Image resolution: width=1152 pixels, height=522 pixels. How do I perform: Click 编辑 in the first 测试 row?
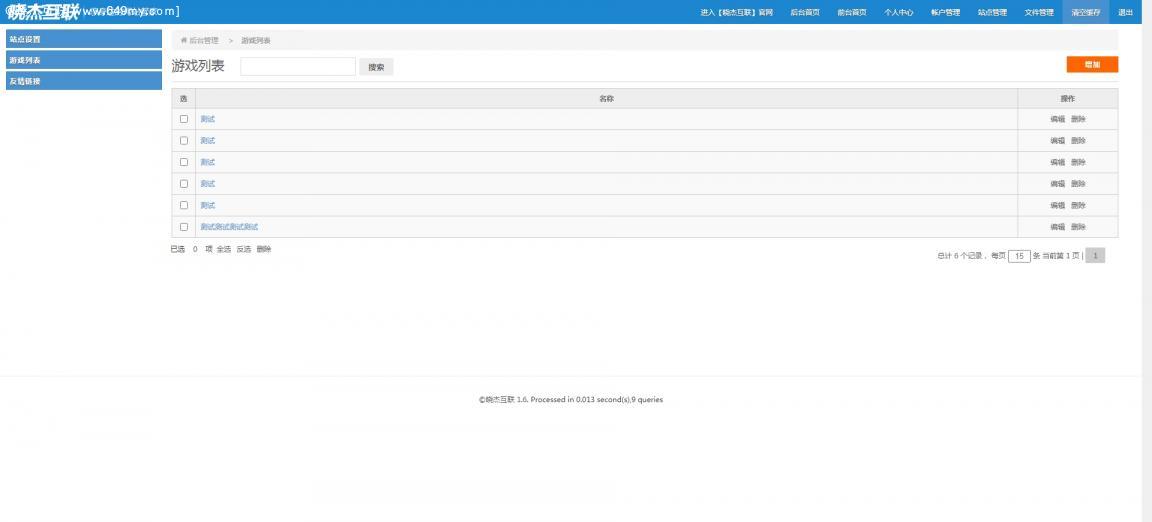[1057, 119]
